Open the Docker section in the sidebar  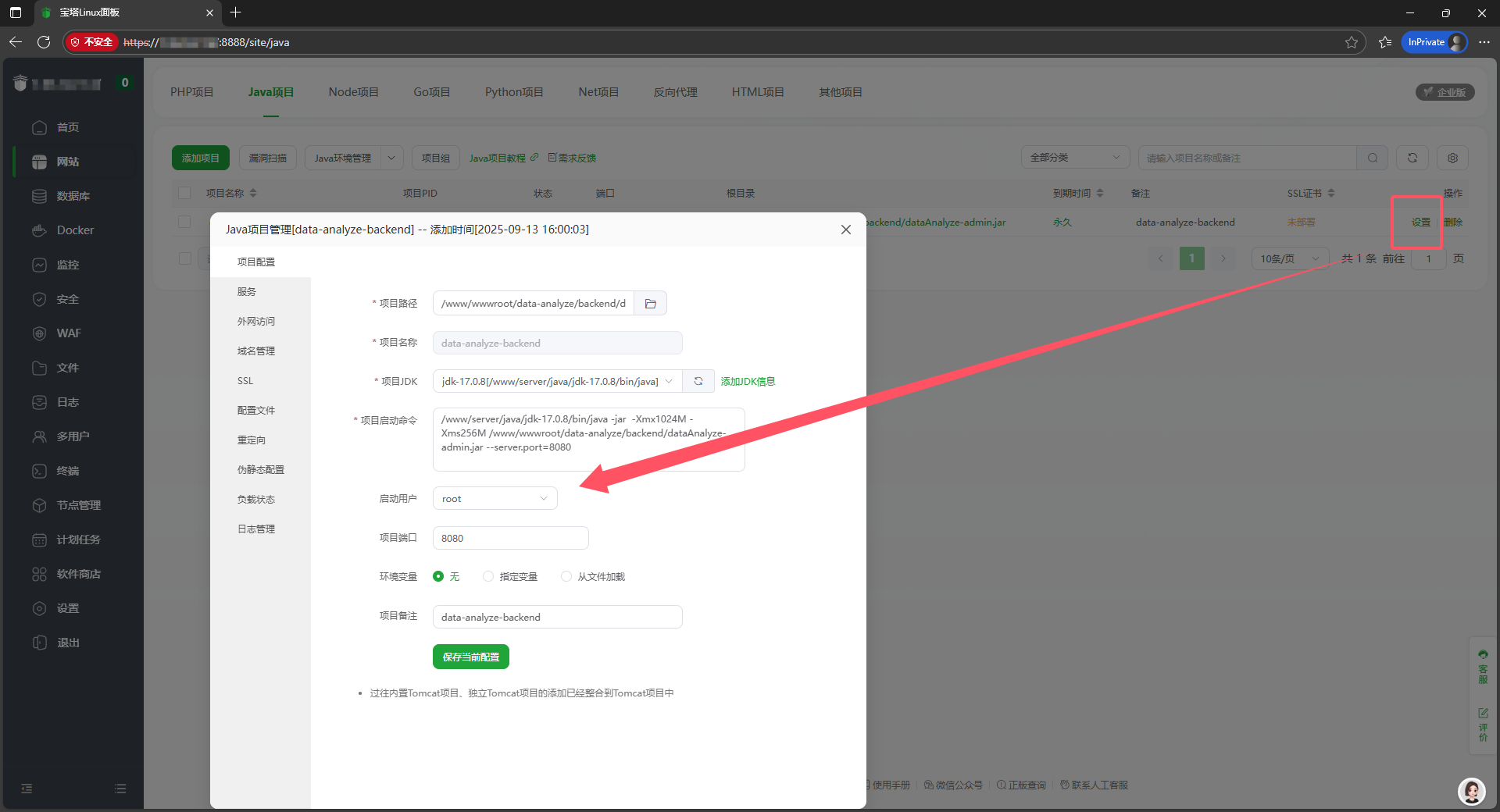[74, 230]
